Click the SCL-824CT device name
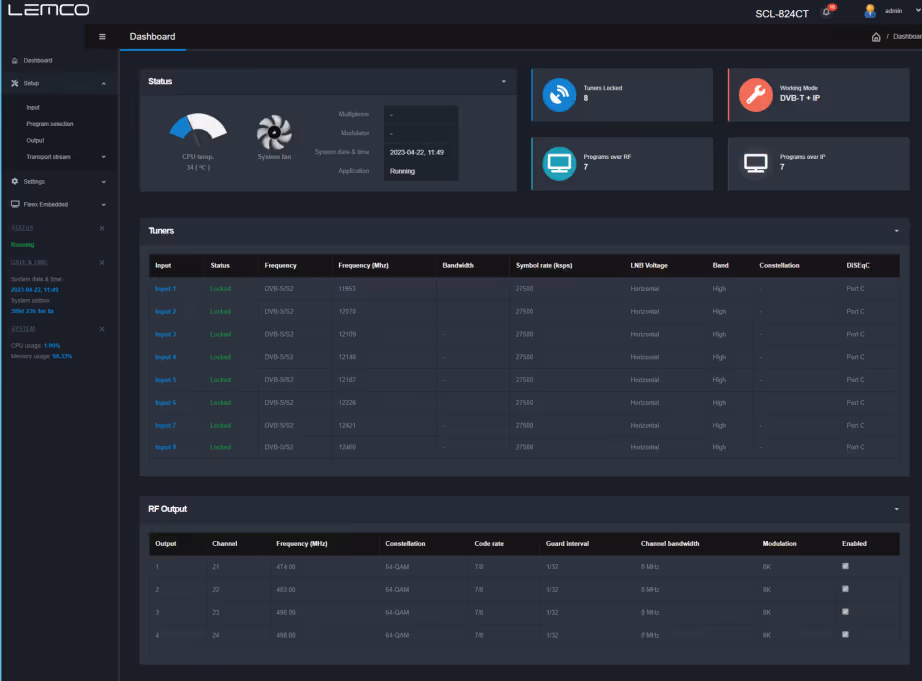This screenshot has width=922, height=681. tap(781, 14)
